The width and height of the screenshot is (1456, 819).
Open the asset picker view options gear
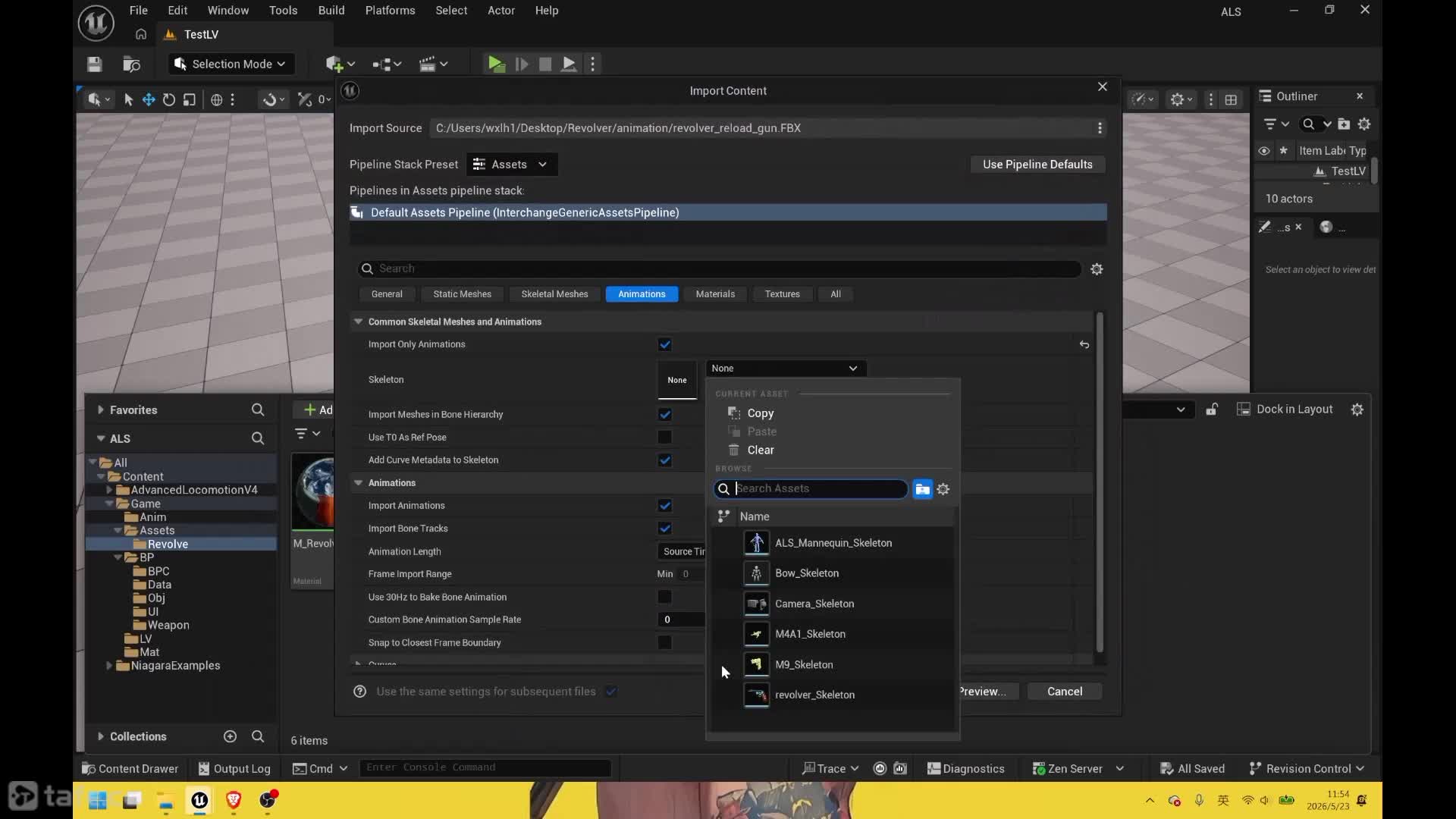click(x=943, y=489)
